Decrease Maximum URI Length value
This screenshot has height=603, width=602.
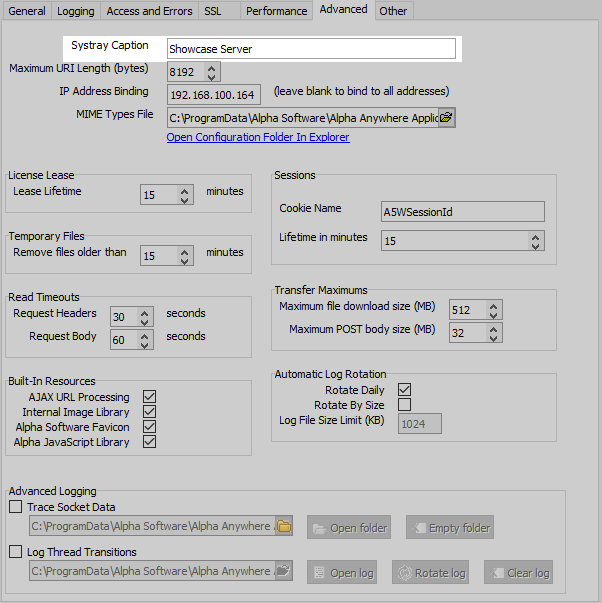coord(211,77)
